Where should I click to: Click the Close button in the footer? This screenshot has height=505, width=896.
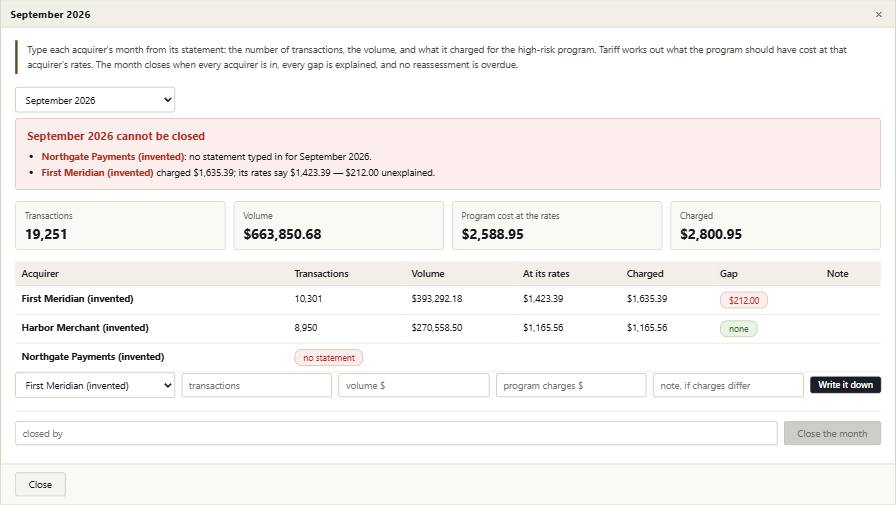40,484
